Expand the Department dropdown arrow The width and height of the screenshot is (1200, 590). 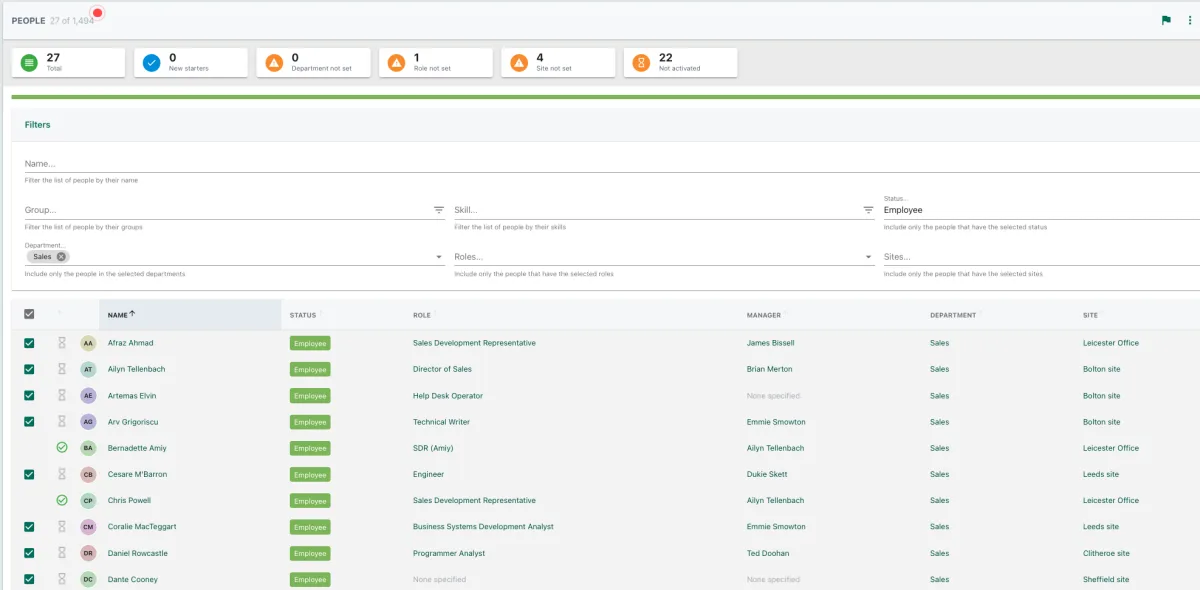pyautogui.click(x=439, y=257)
